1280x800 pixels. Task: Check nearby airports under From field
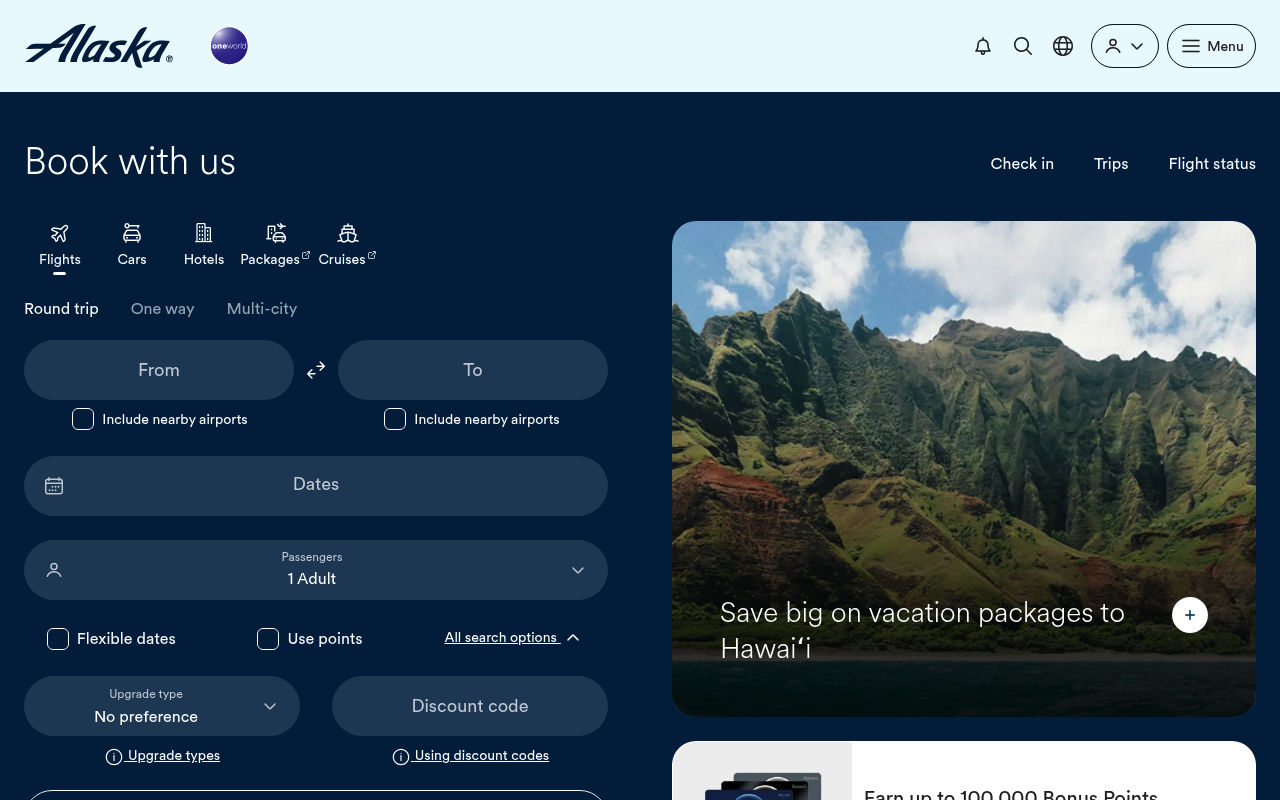[83, 419]
